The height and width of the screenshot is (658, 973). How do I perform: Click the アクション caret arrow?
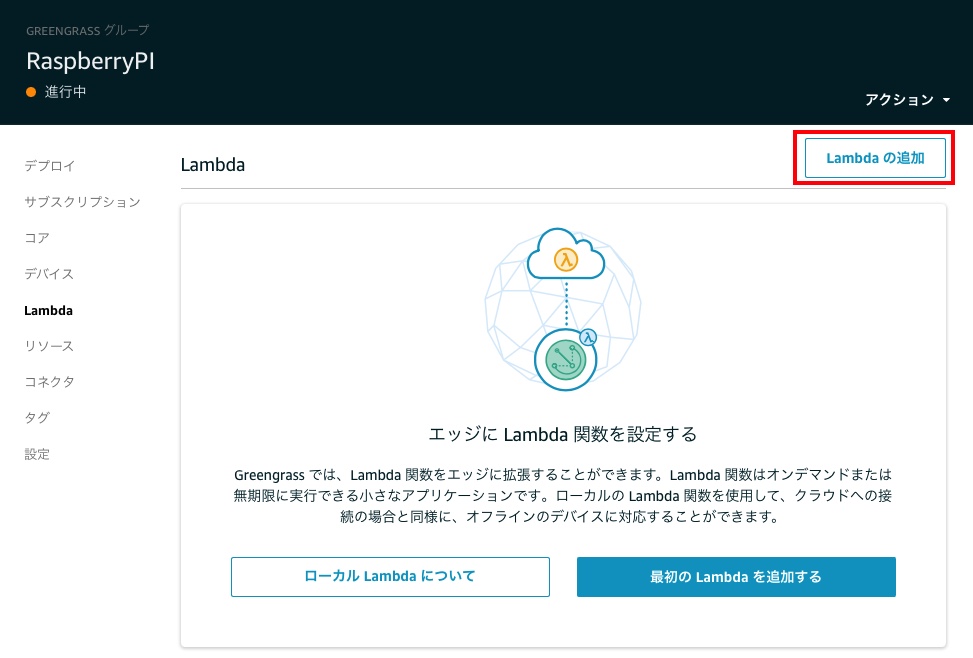pyautogui.click(x=946, y=100)
